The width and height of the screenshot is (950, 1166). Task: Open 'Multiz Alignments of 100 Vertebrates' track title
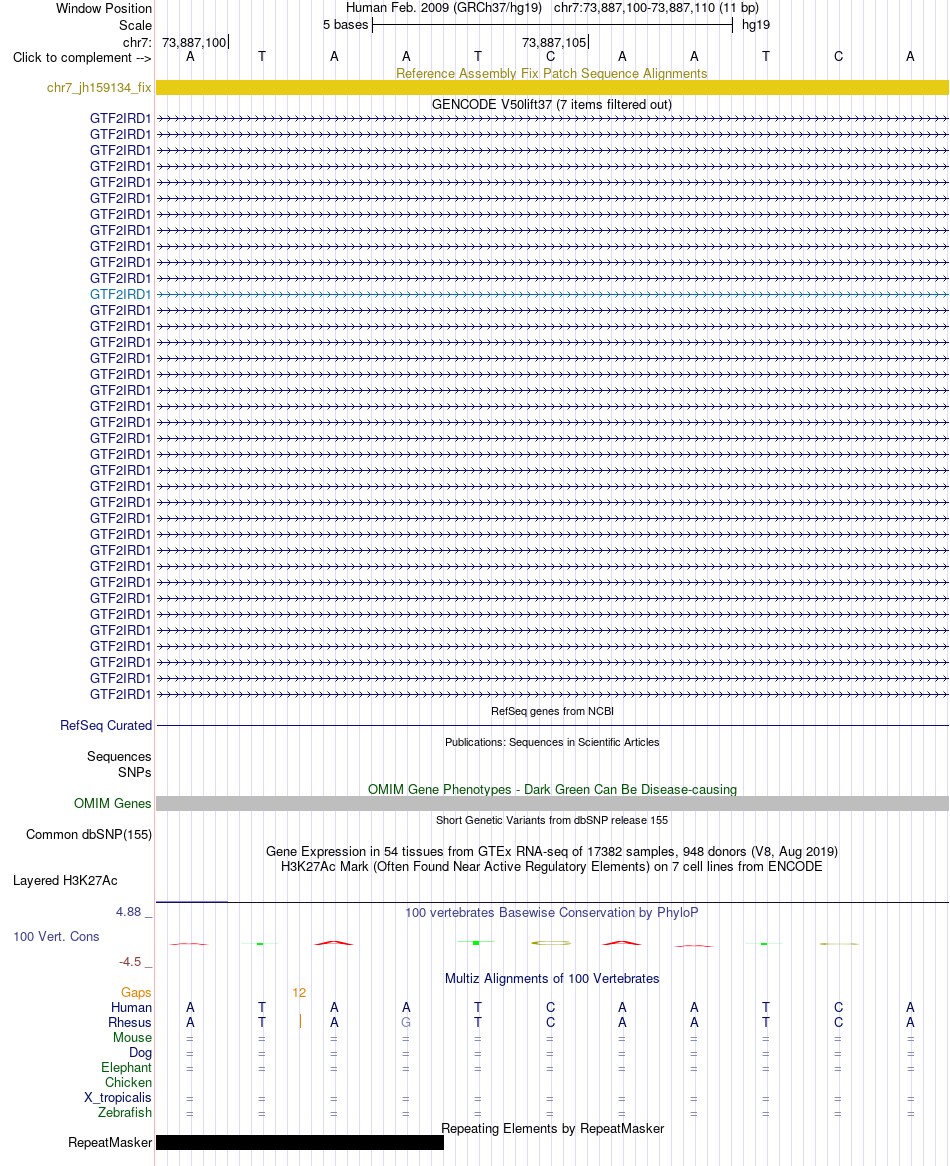coord(552,979)
